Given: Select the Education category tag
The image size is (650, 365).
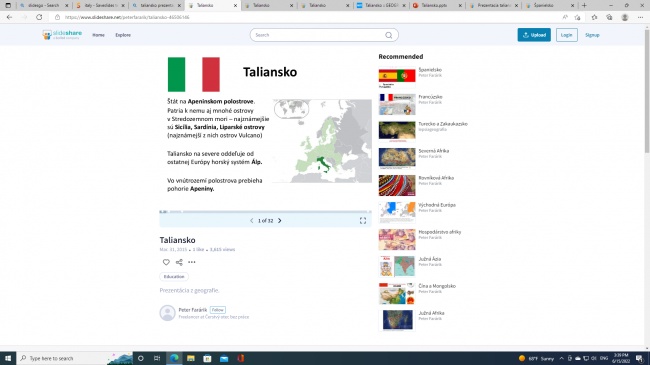Looking at the screenshot, I should coord(174,277).
